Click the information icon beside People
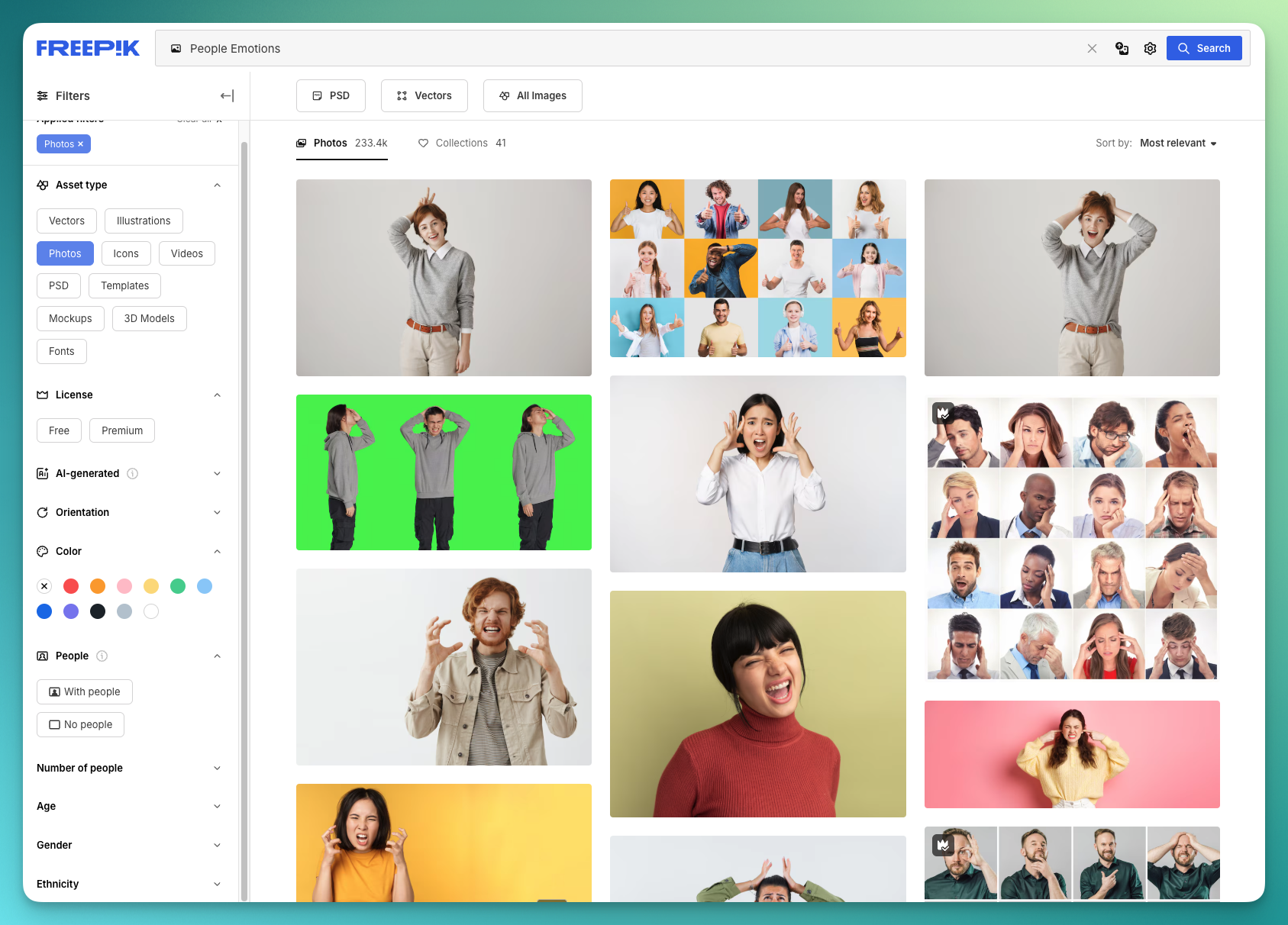The height and width of the screenshot is (925, 1288). point(102,656)
